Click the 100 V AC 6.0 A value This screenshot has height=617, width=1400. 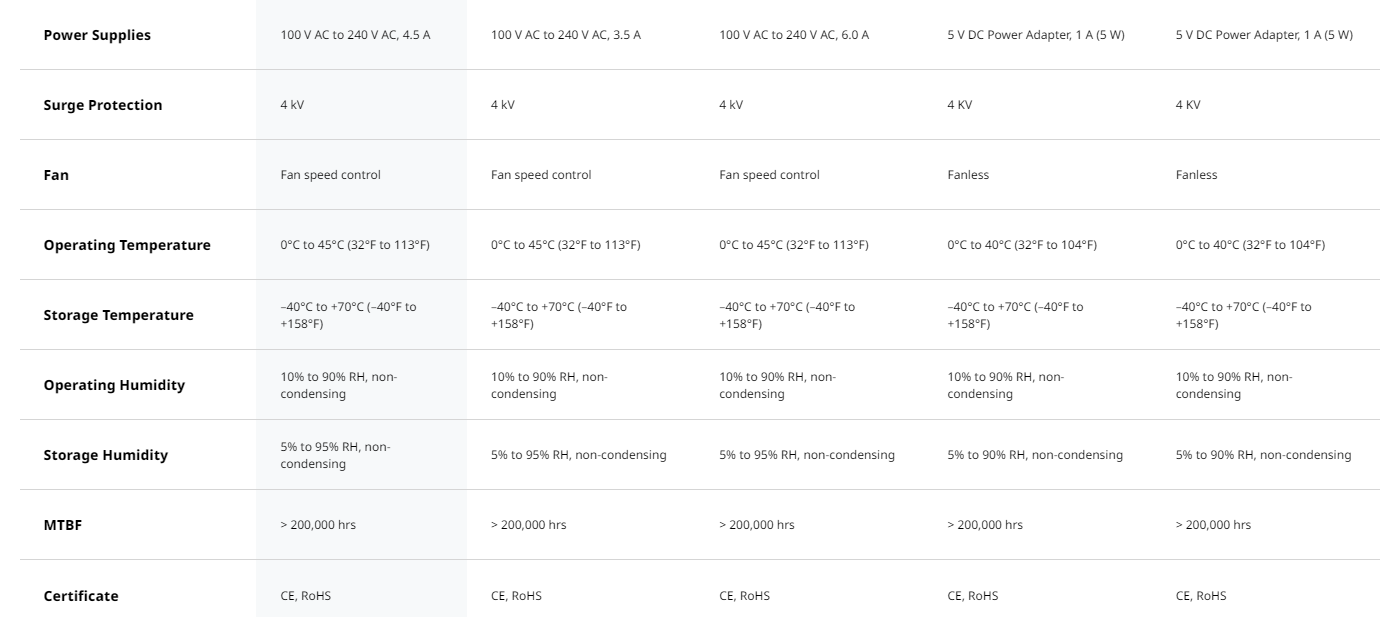(x=794, y=35)
